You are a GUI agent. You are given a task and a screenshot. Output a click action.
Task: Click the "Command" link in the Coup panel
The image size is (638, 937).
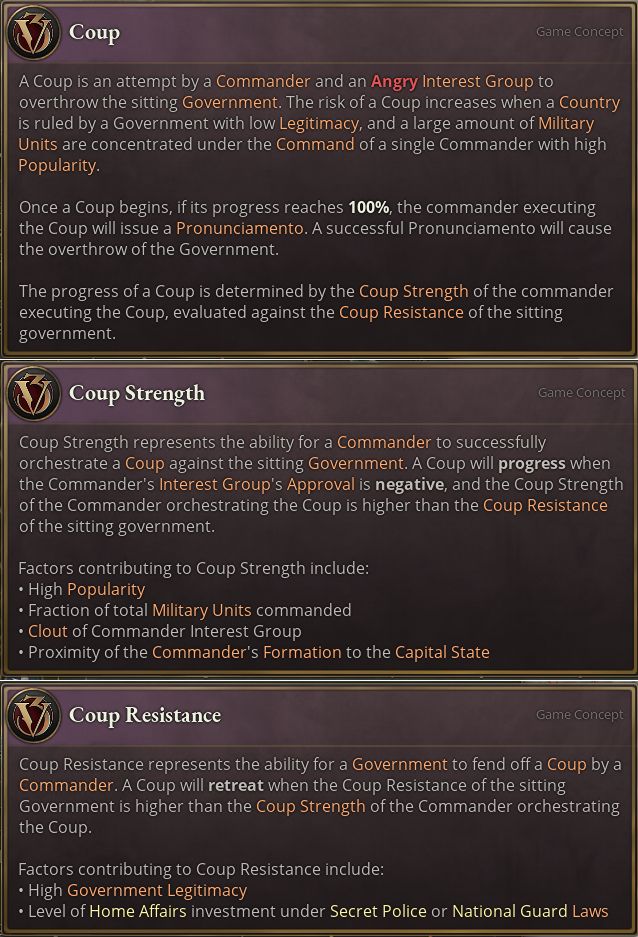pos(315,144)
